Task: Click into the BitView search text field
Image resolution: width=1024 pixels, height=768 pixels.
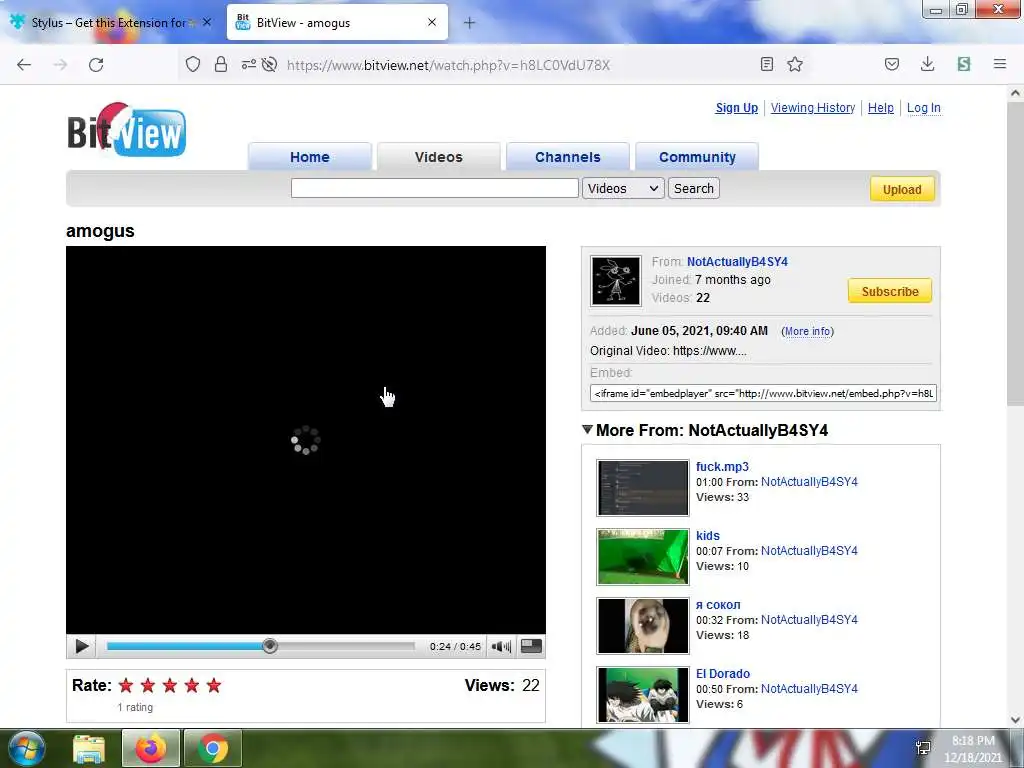Action: [434, 188]
